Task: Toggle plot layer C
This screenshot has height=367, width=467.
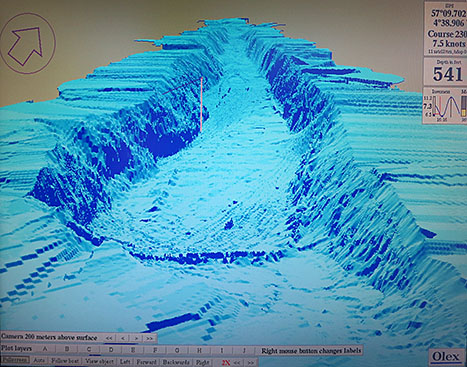Action: (89, 349)
